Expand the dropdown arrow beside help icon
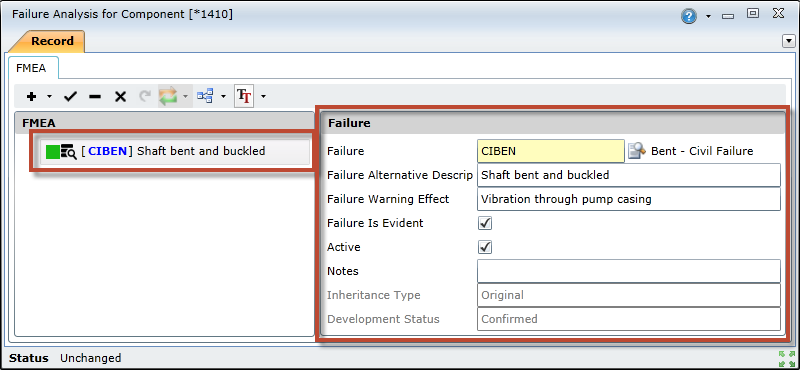The height and width of the screenshot is (370, 800). coord(708,16)
